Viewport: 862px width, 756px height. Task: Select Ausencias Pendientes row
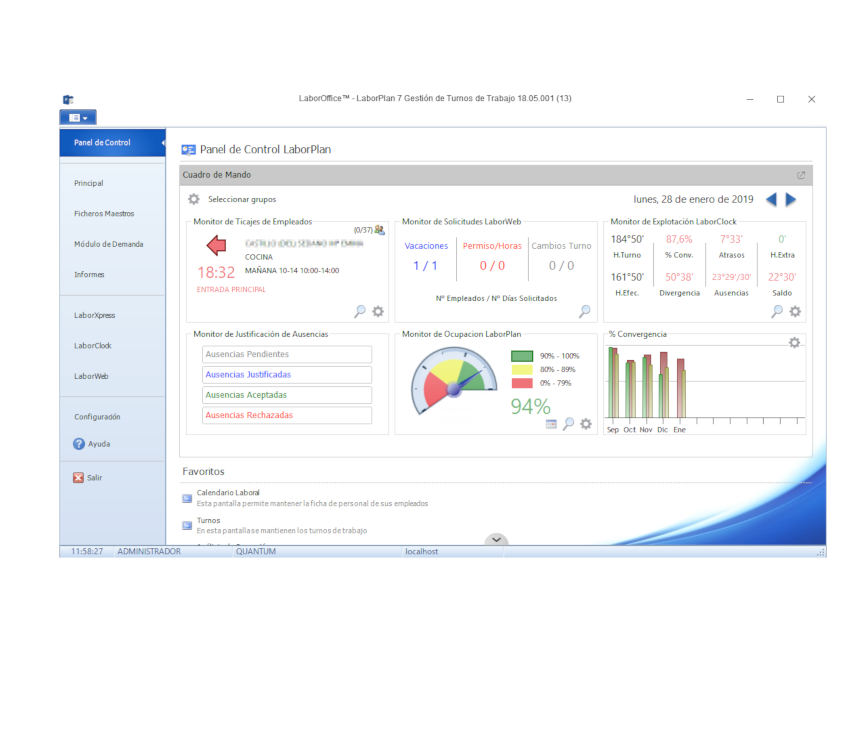(287, 354)
